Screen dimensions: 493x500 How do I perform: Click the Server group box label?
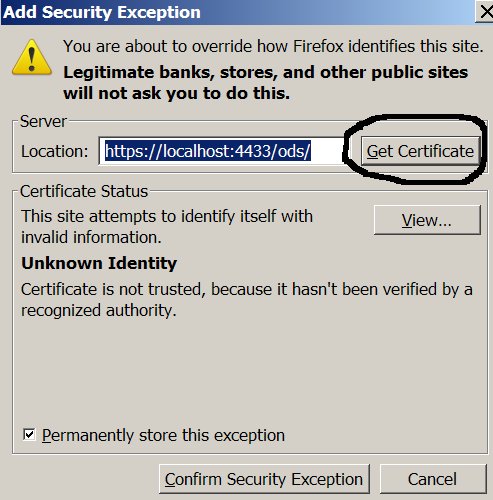click(x=43, y=121)
